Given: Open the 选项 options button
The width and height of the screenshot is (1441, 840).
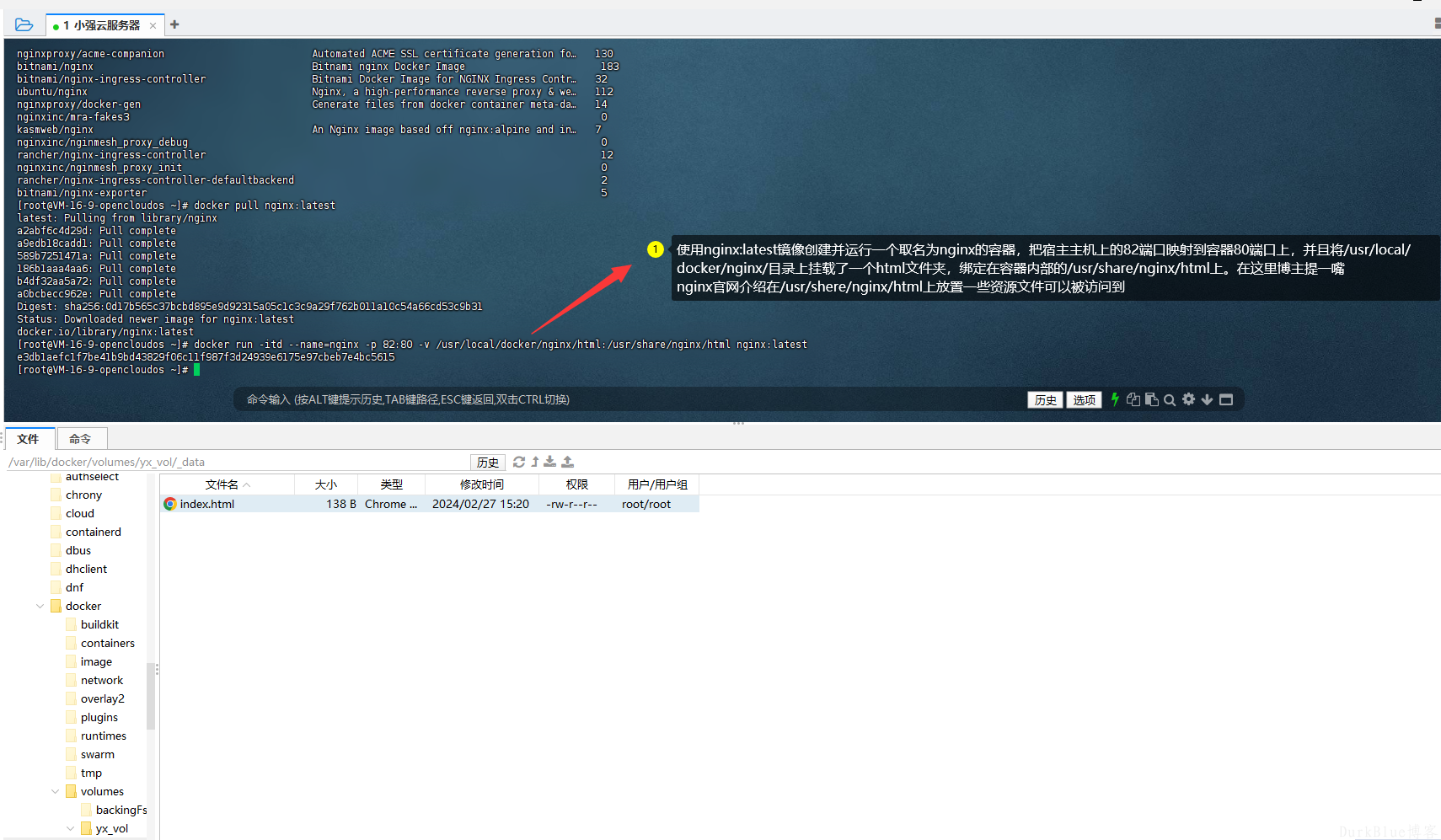Looking at the screenshot, I should (1084, 399).
